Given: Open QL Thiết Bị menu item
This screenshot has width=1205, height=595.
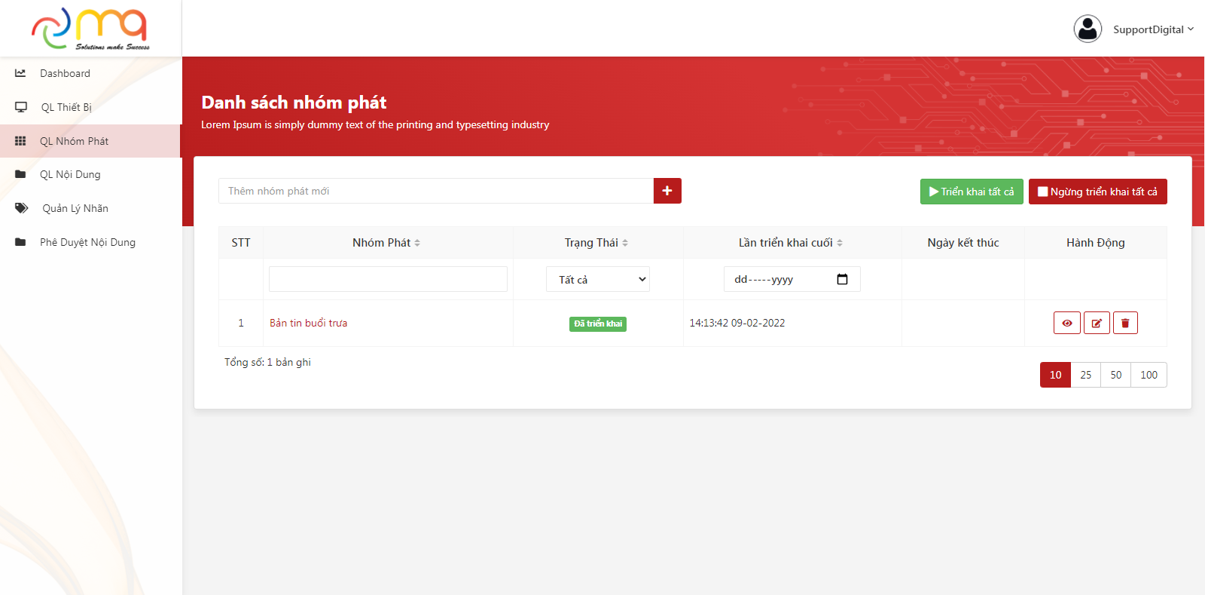Looking at the screenshot, I should coord(66,107).
